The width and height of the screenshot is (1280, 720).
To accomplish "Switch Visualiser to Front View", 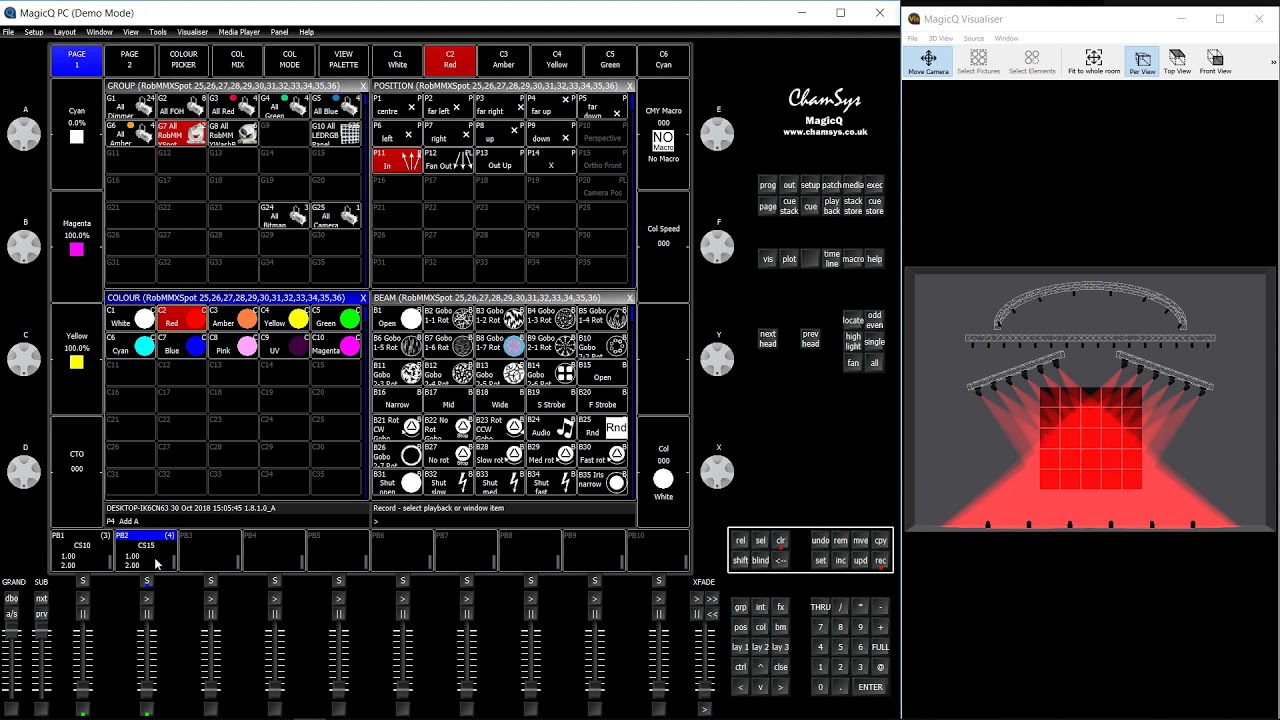I will pos(1215,62).
